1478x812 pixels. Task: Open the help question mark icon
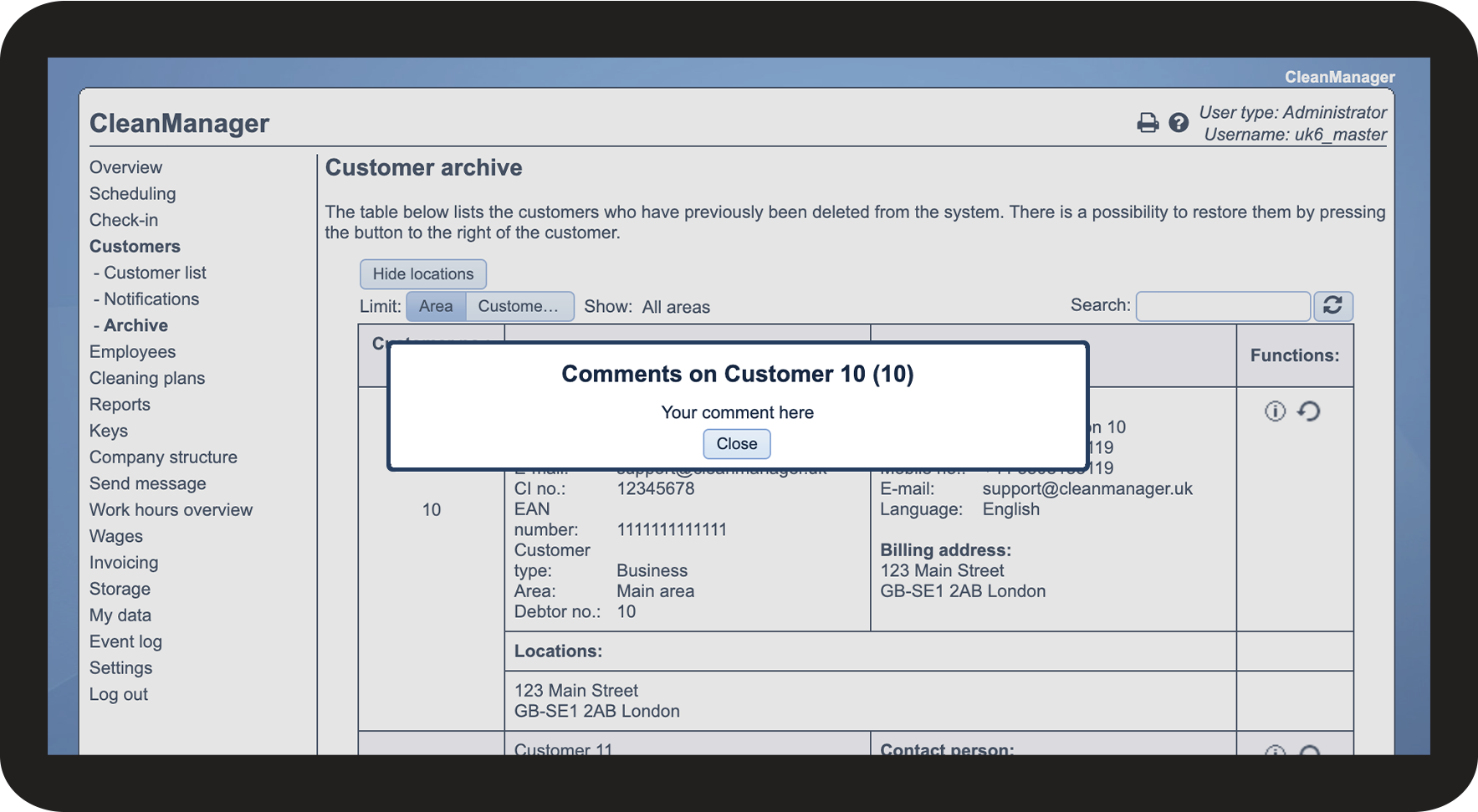click(x=1179, y=123)
